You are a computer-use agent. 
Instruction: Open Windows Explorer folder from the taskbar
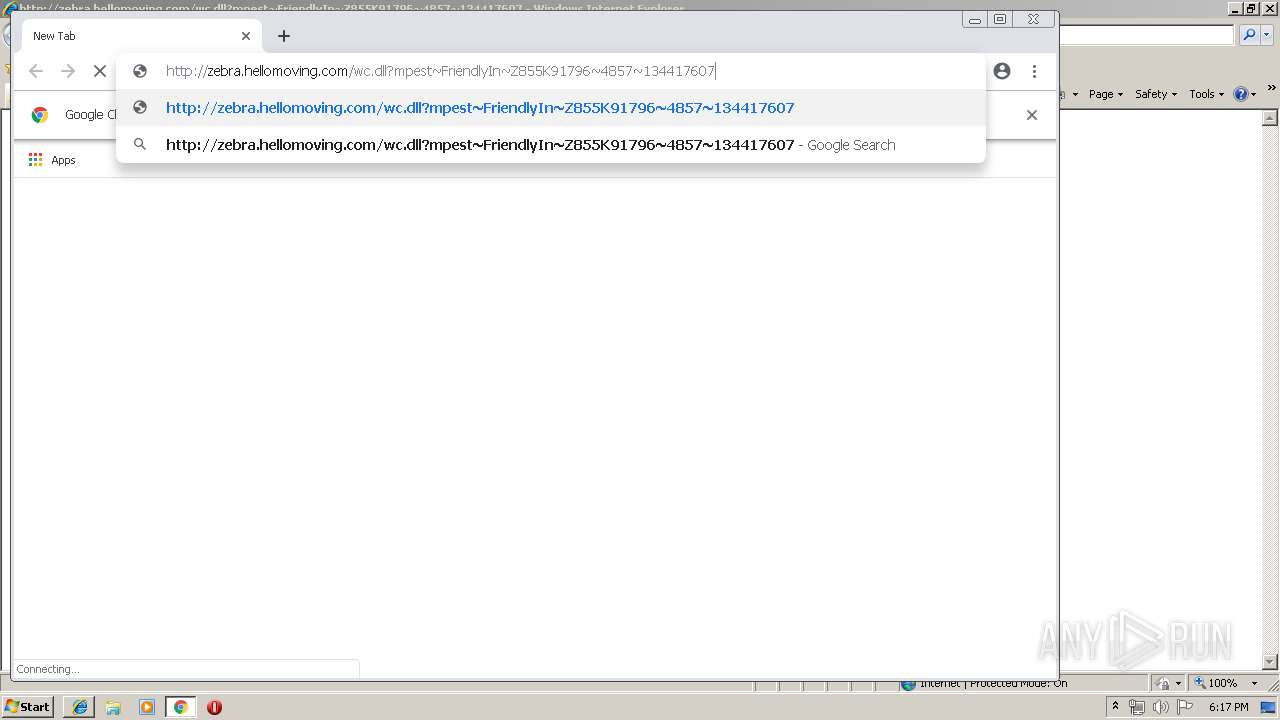tap(113, 707)
